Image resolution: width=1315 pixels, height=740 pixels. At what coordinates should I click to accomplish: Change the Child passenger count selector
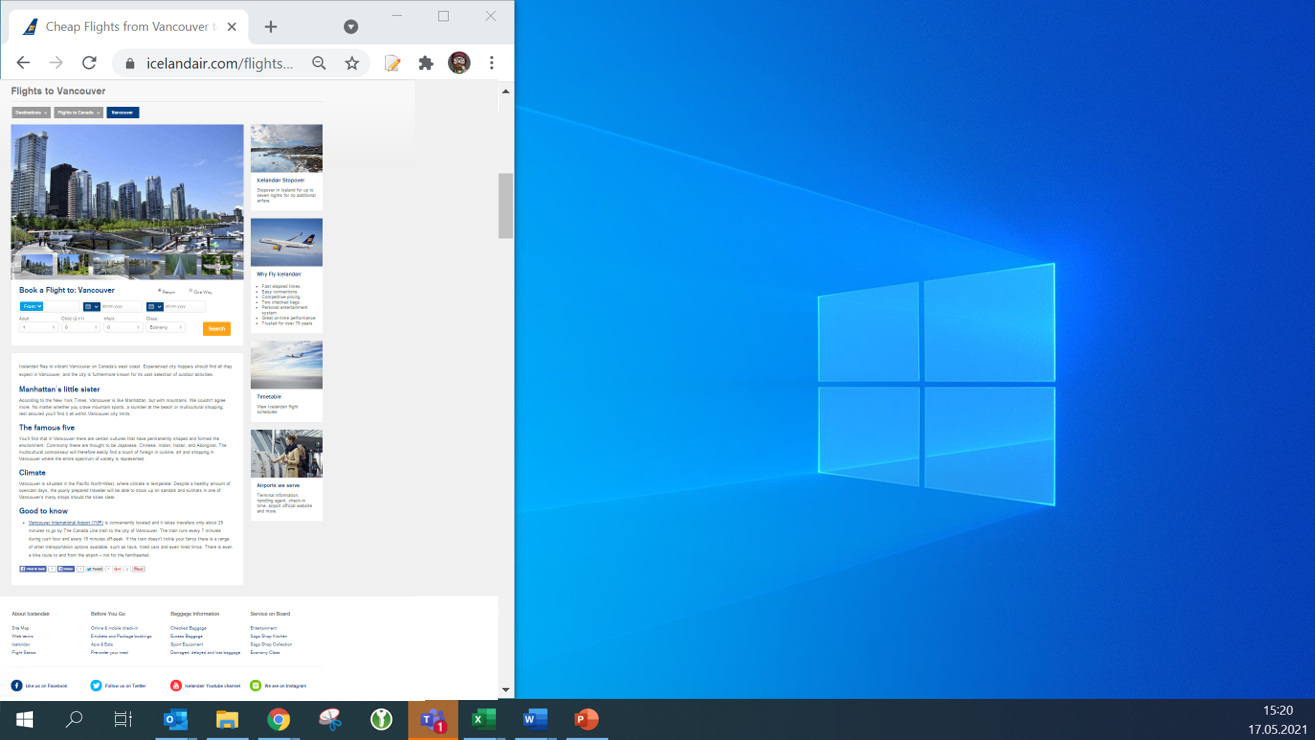pos(81,328)
